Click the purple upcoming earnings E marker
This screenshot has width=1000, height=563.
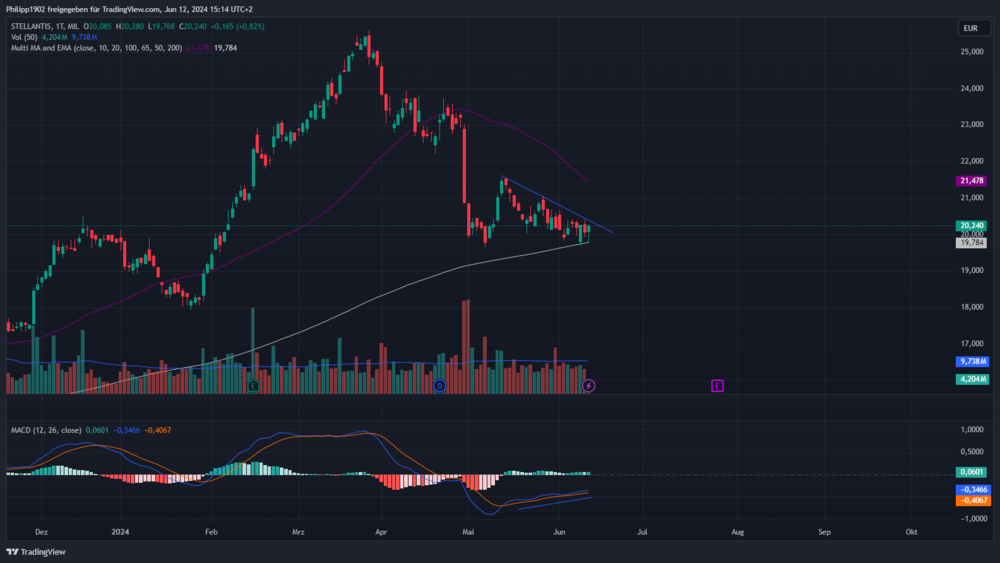pos(717,386)
